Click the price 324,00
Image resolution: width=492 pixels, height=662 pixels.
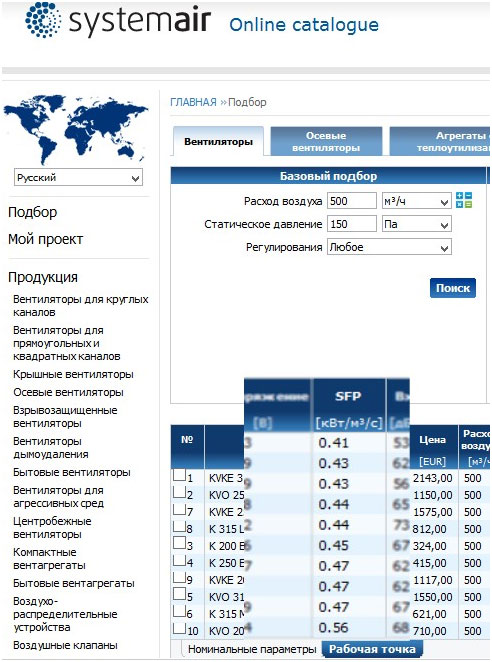pos(429,546)
